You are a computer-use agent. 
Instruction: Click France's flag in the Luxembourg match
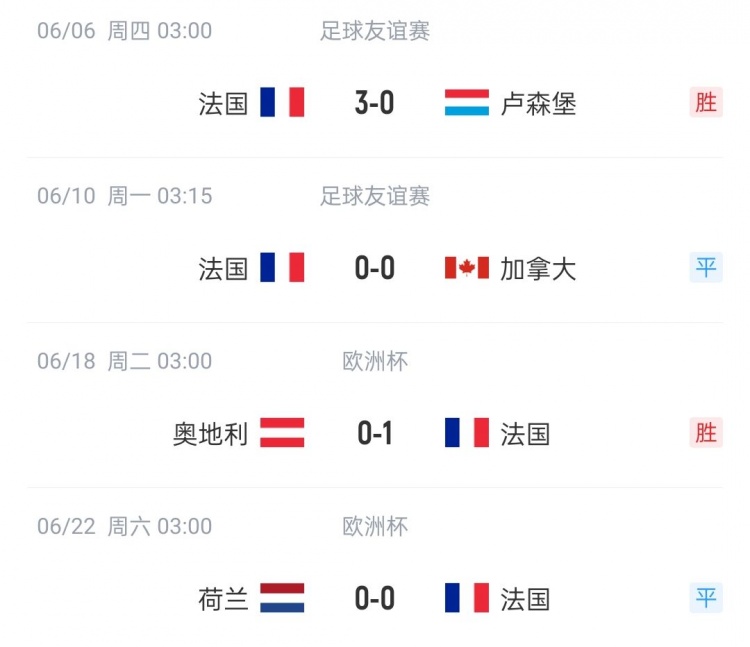tap(282, 103)
